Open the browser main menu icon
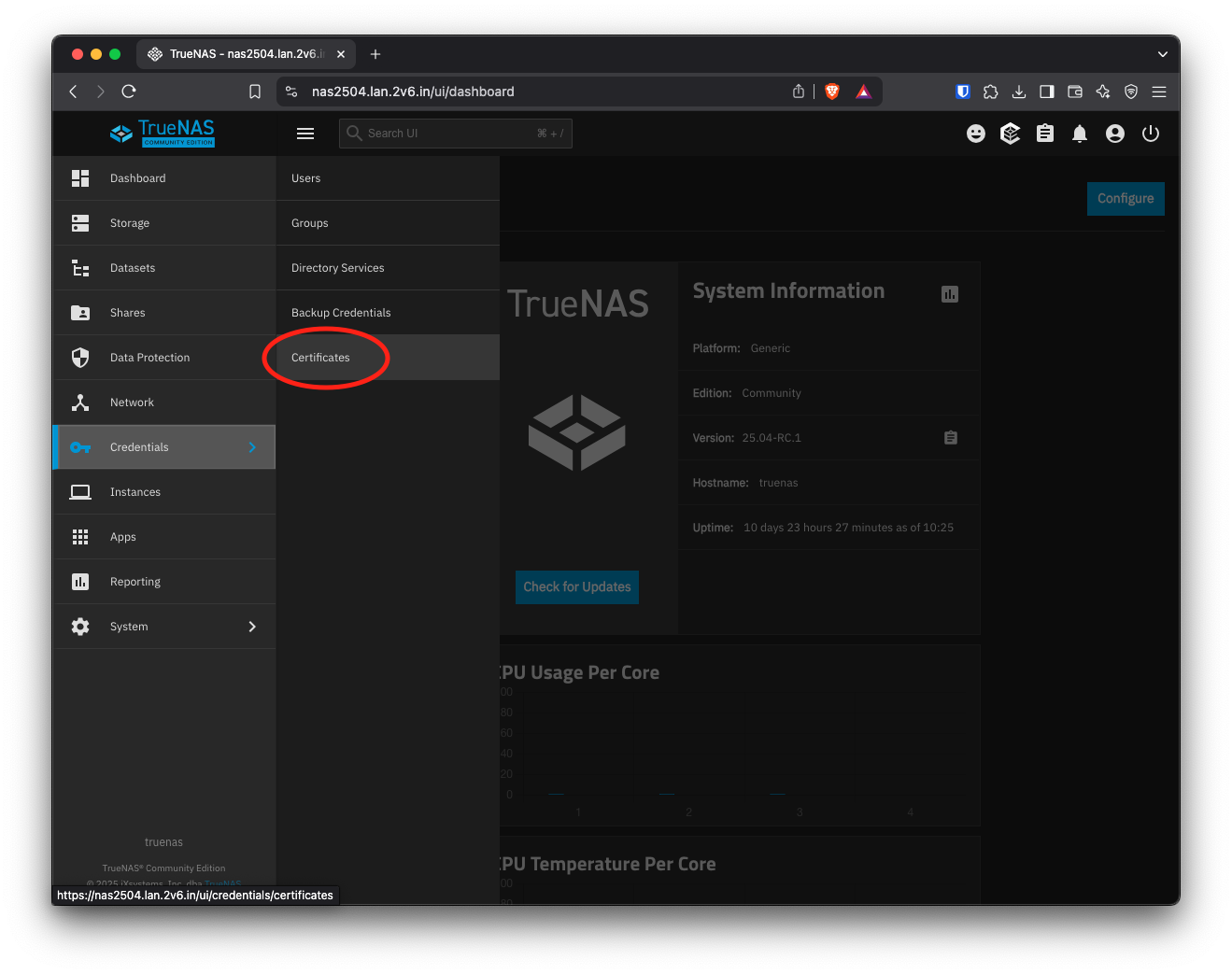 tap(1159, 92)
